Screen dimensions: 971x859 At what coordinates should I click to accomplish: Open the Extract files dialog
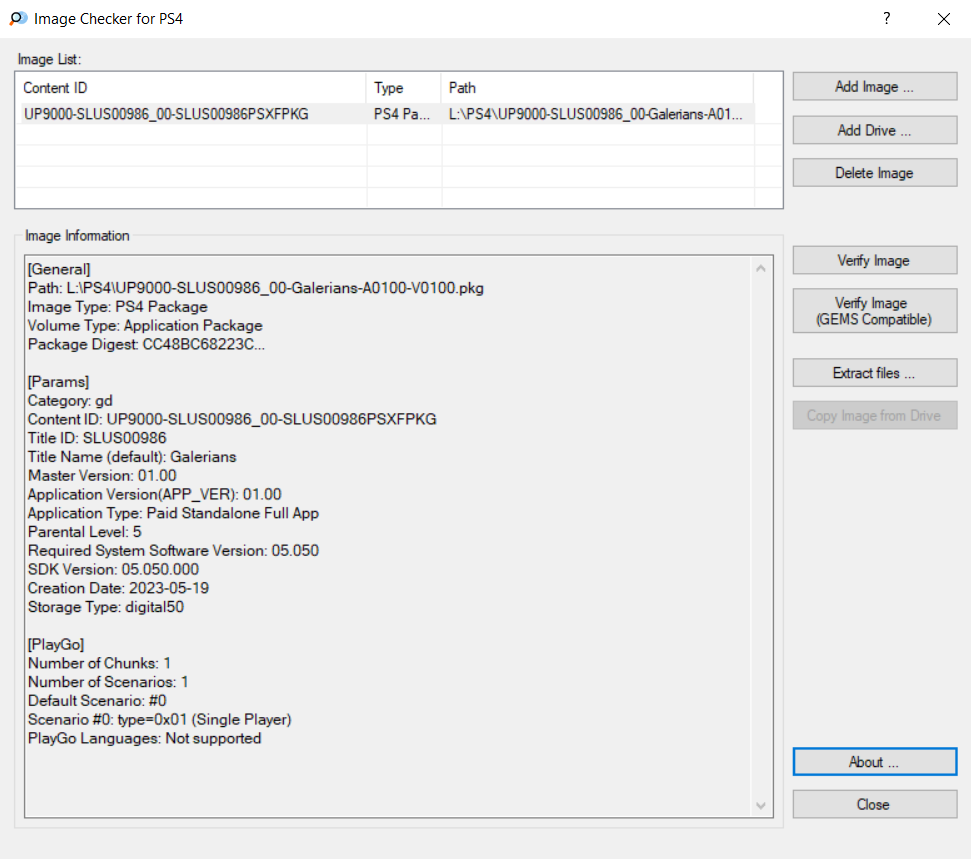(x=874, y=373)
